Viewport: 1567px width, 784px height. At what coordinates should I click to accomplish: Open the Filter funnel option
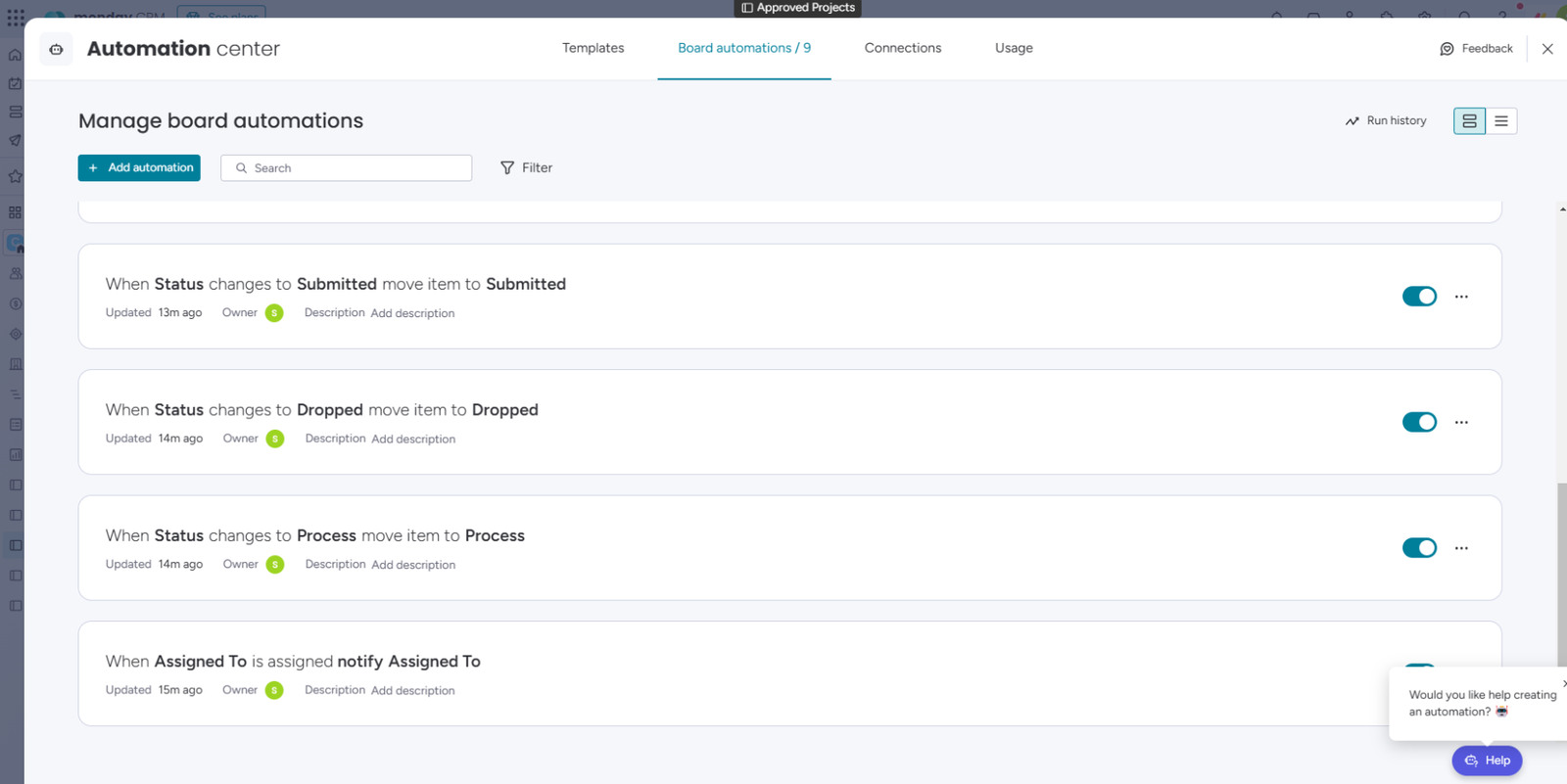(x=526, y=167)
